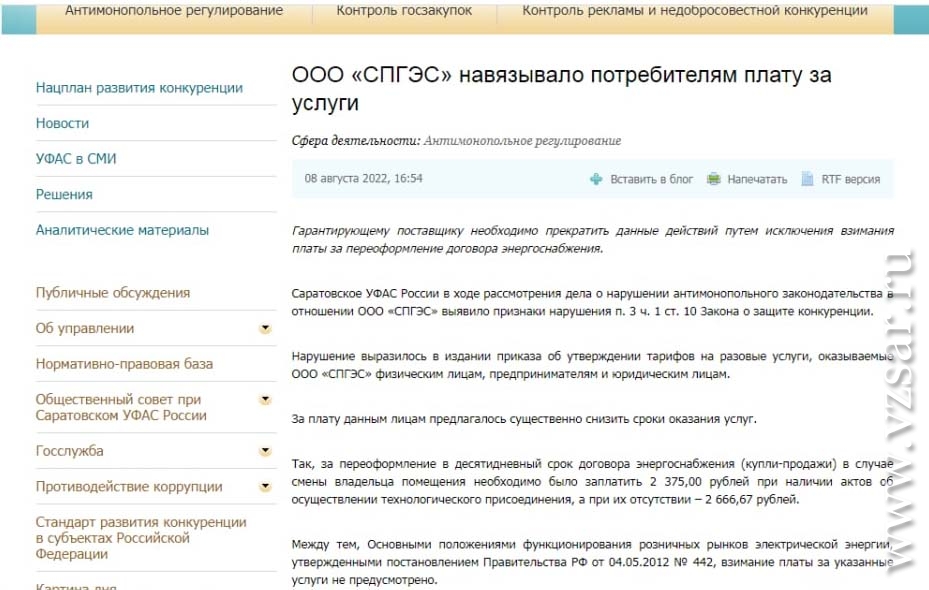Expand the 'Общественный совет' submenu arrow
This screenshot has width=929, height=590.
(265, 400)
